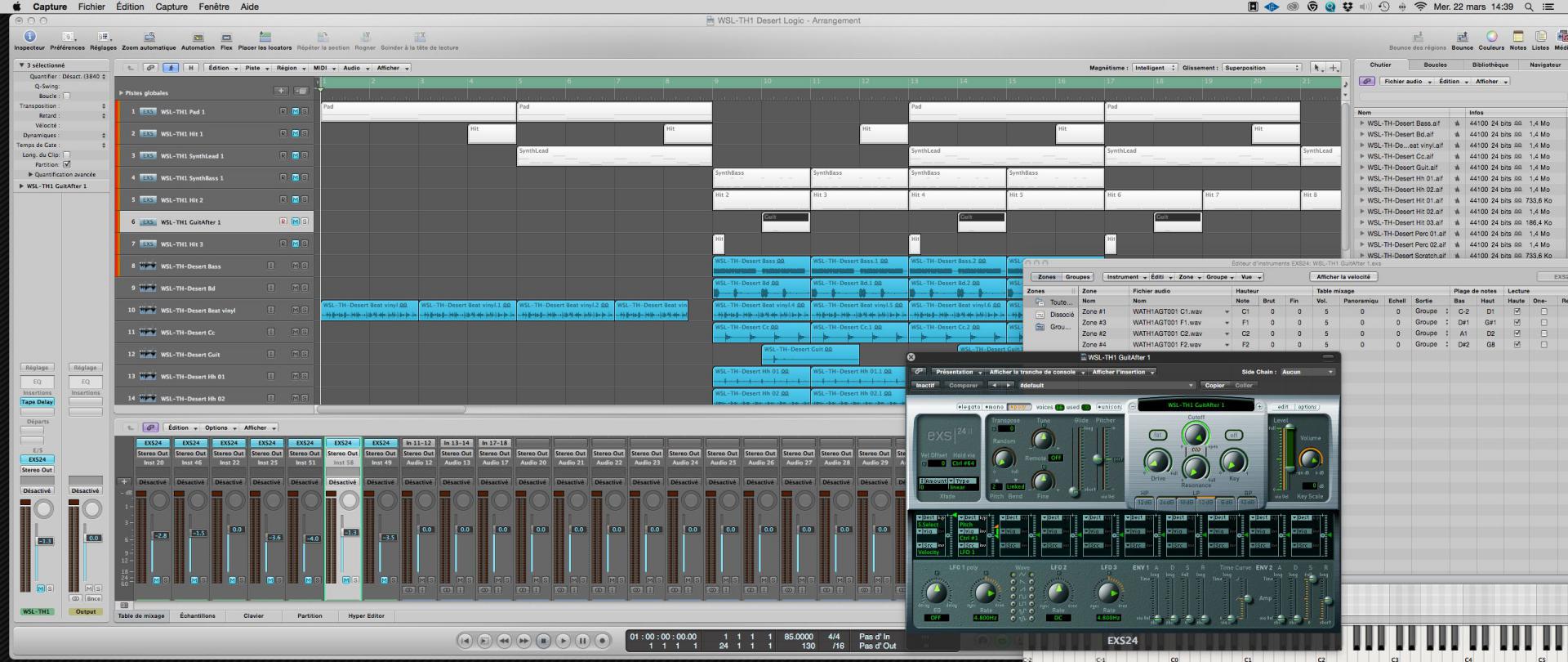Open Spotlight search in menu bar
1568x662 pixels.
click(x=1529, y=7)
